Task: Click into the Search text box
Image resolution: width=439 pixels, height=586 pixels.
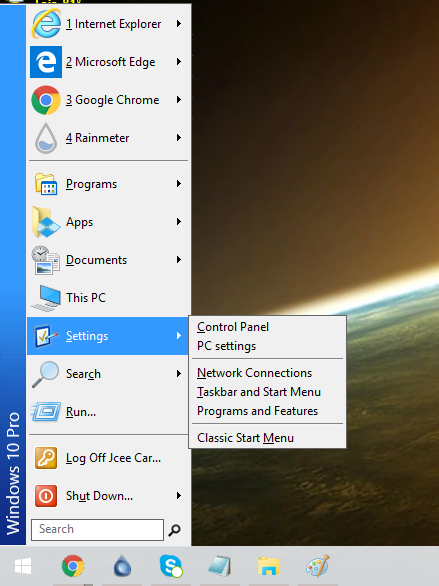Action: coord(98,530)
